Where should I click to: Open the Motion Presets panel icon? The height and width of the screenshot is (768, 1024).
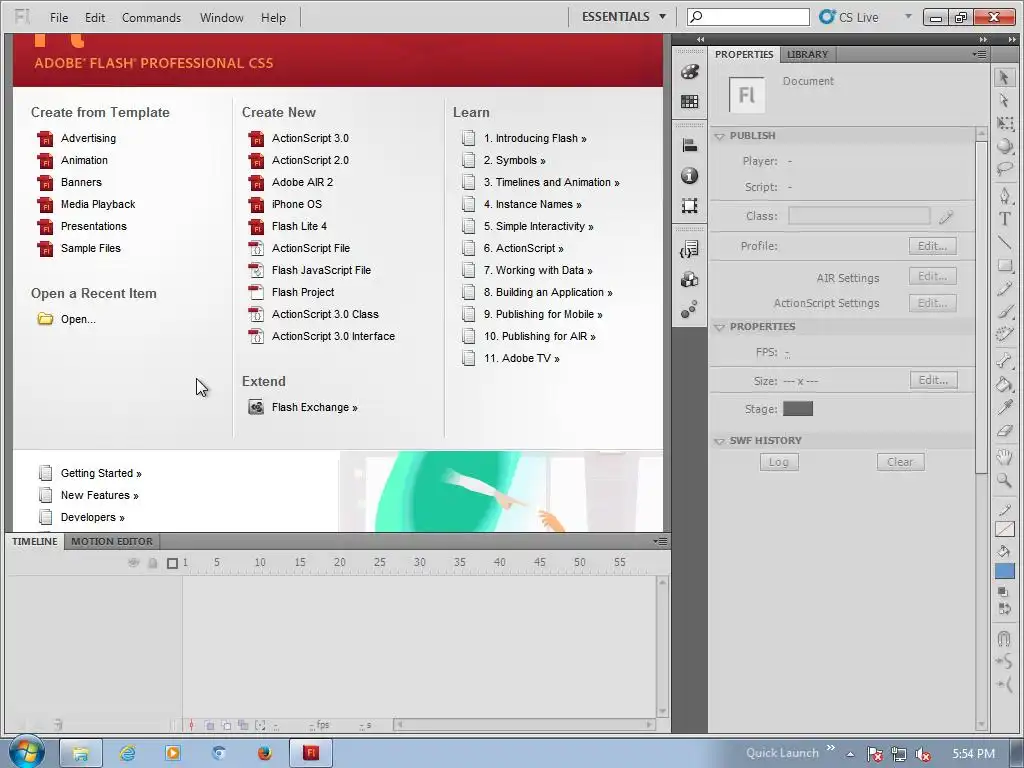pyautogui.click(x=690, y=310)
